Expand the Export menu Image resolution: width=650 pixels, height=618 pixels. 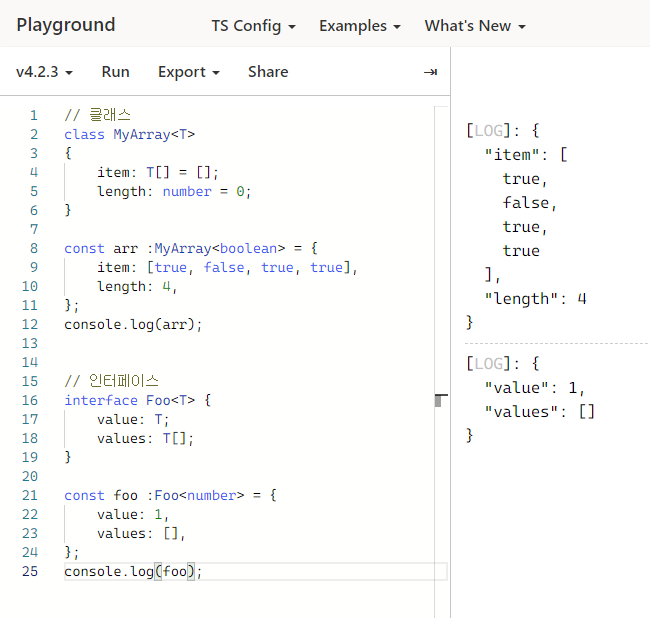[188, 72]
